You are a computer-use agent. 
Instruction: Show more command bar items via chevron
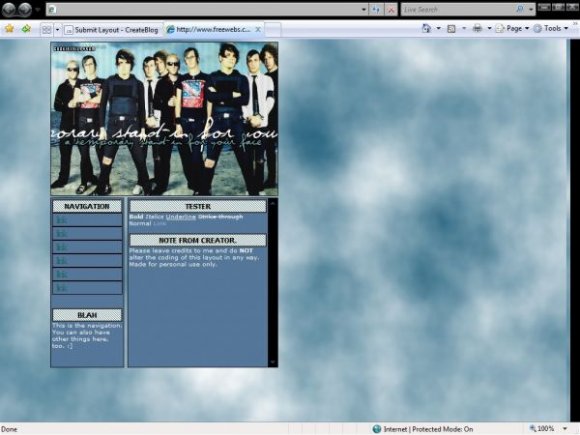point(576,23)
